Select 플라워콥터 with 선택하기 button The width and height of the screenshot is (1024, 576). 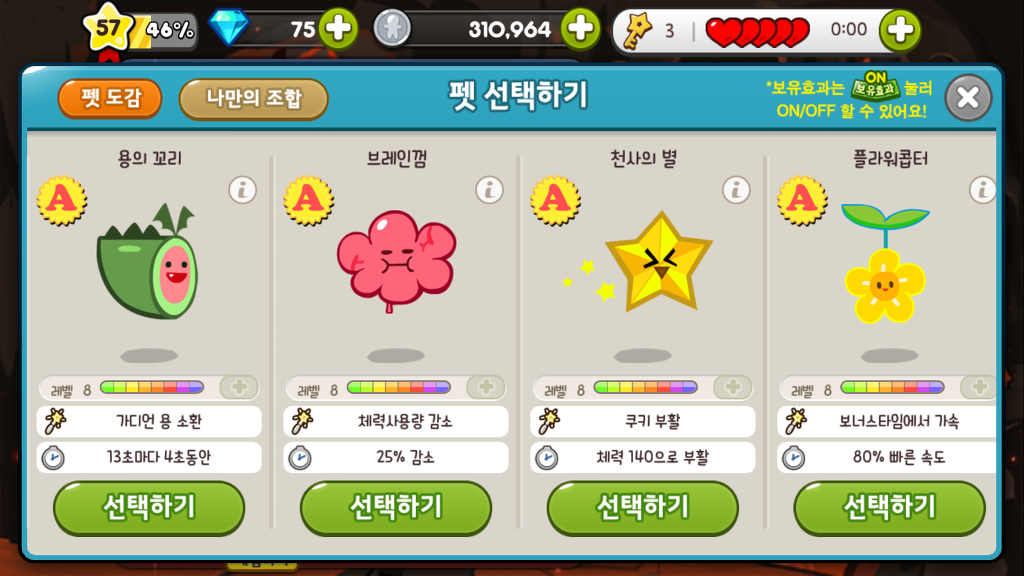(889, 508)
